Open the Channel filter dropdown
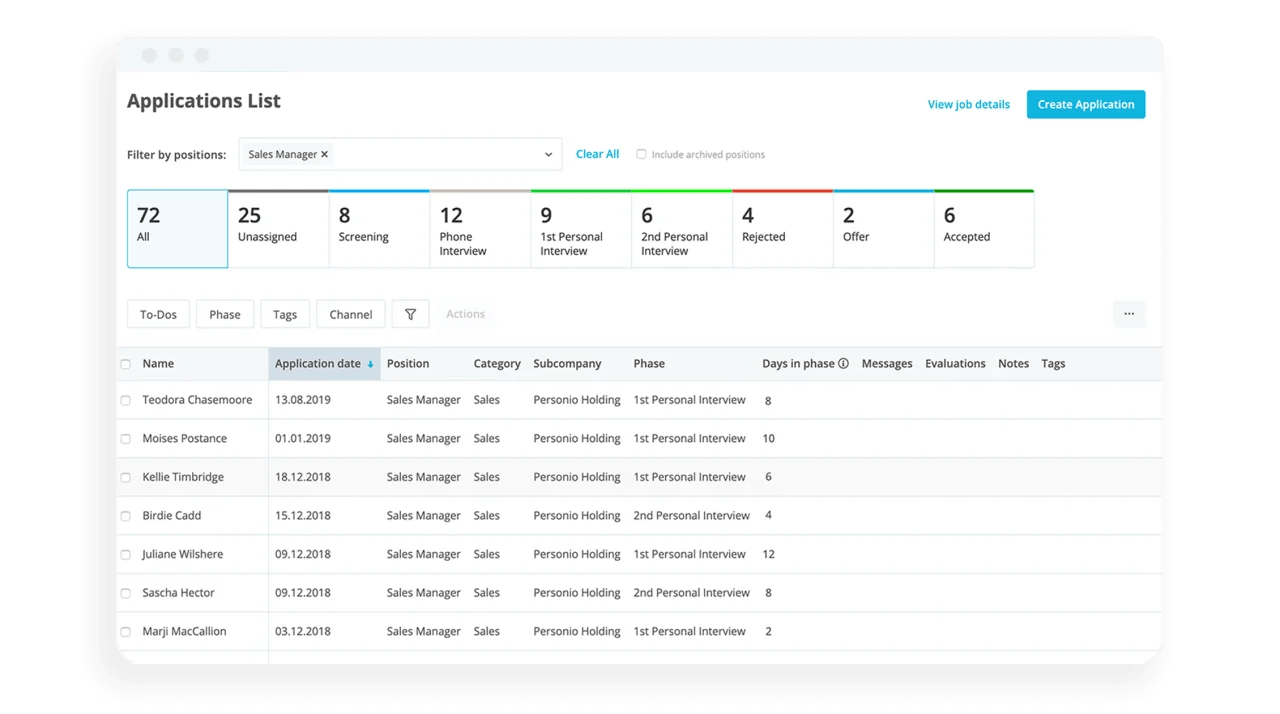 (x=351, y=314)
